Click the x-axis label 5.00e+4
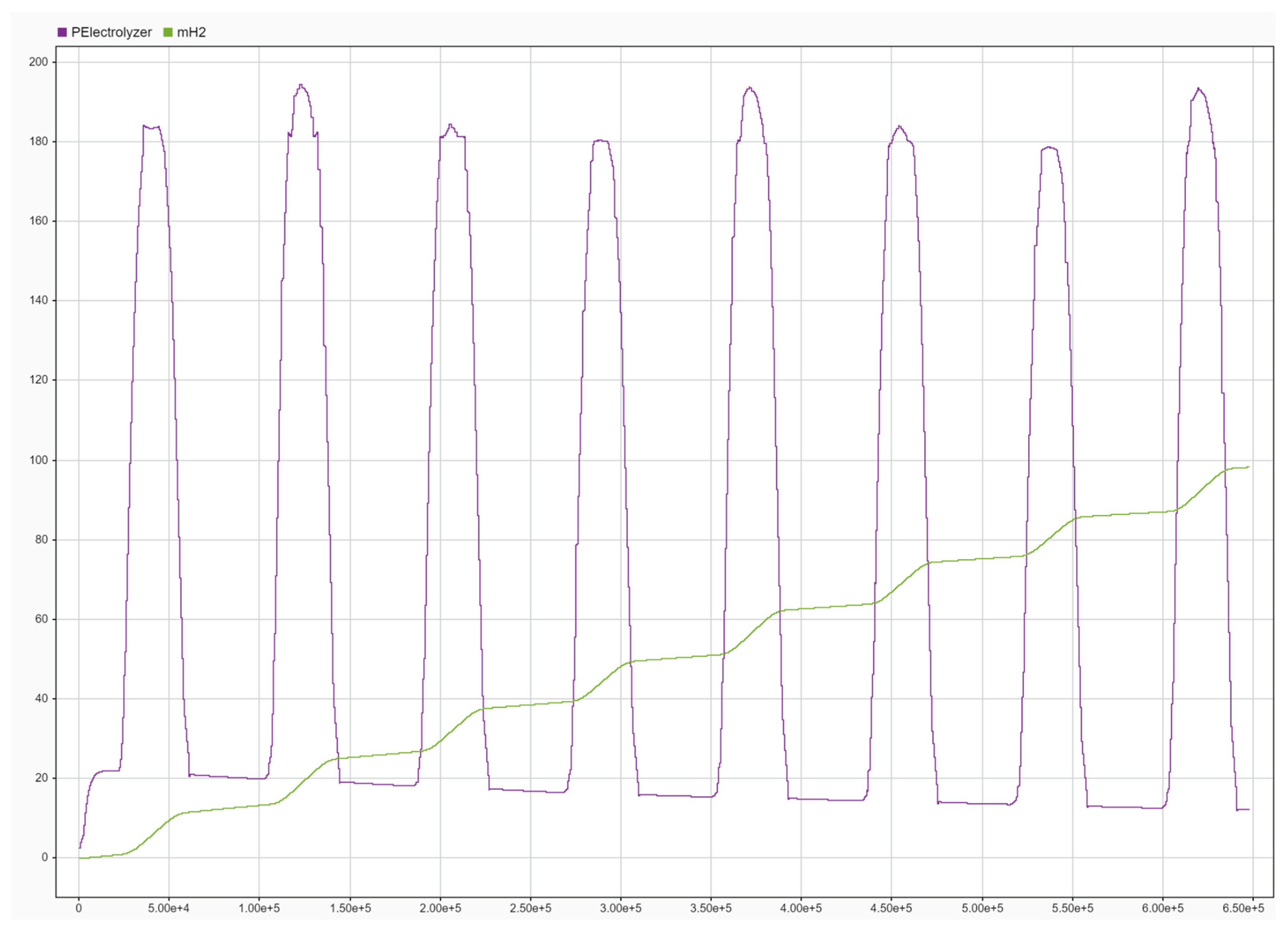This screenshot has height=930, width=1288. point(169,908)
